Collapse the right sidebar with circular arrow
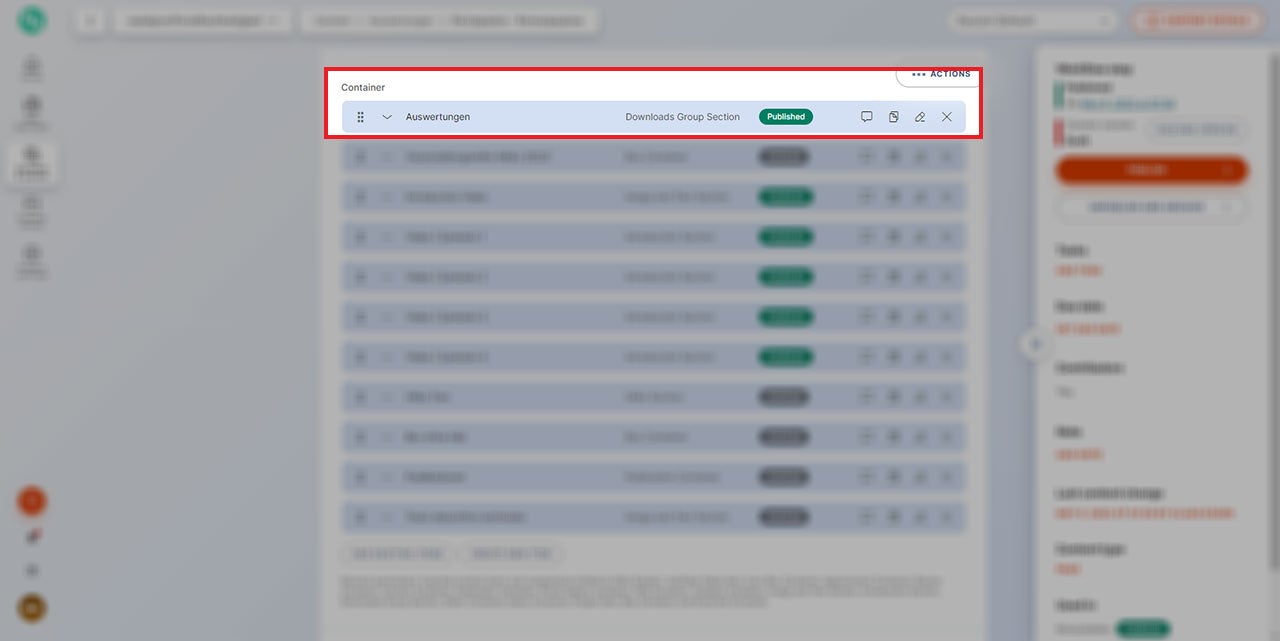The width and height of the screenshot is (1280, 641). point(1035,344)
